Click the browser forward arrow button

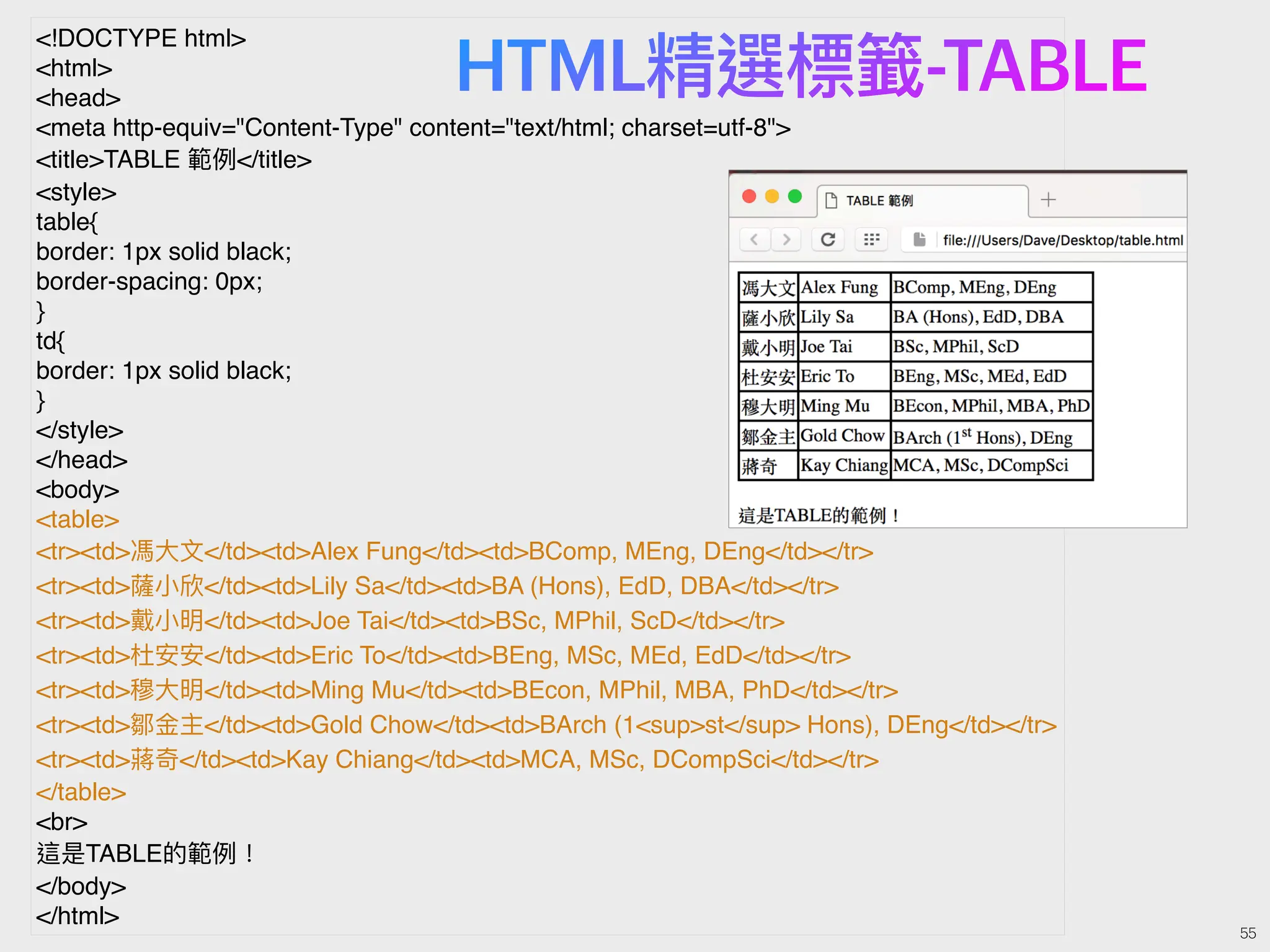786,239
